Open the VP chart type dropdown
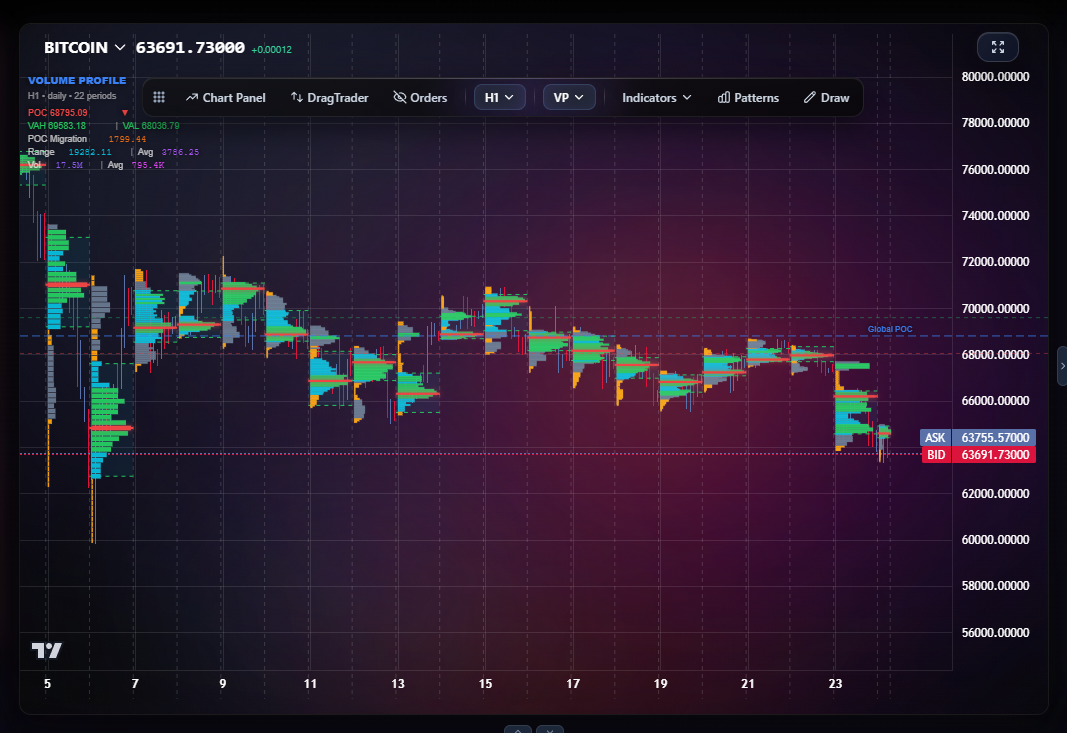 coord(569,97)
